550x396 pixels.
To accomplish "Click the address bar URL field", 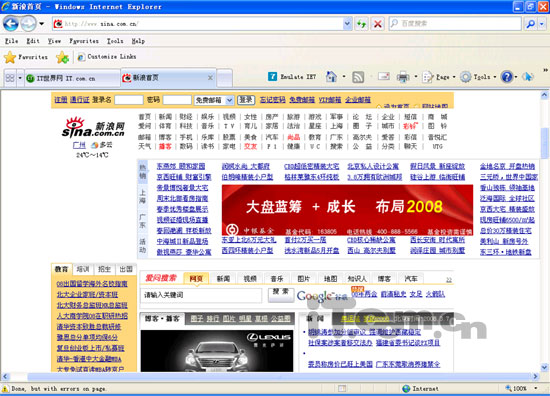I will [x=197, y=24].
